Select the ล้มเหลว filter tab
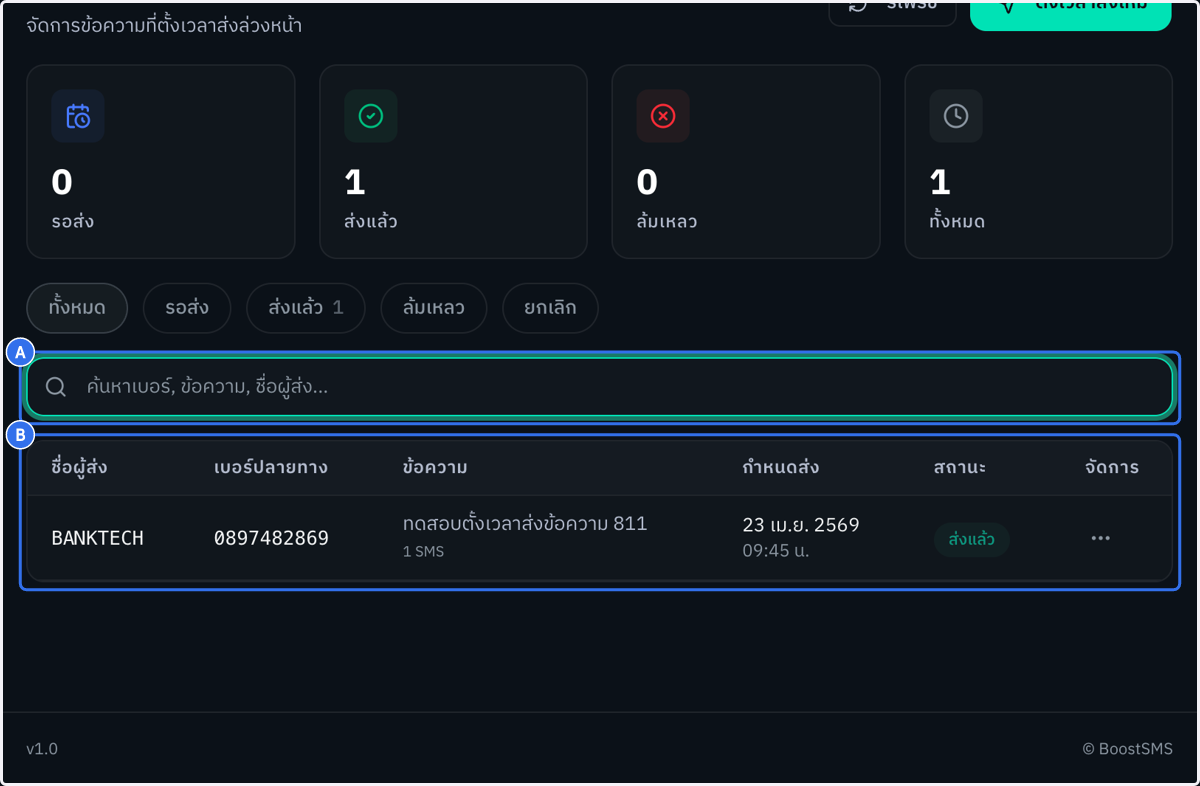The width and height of the screenshot is (1200, 786). tap(434, 308)
